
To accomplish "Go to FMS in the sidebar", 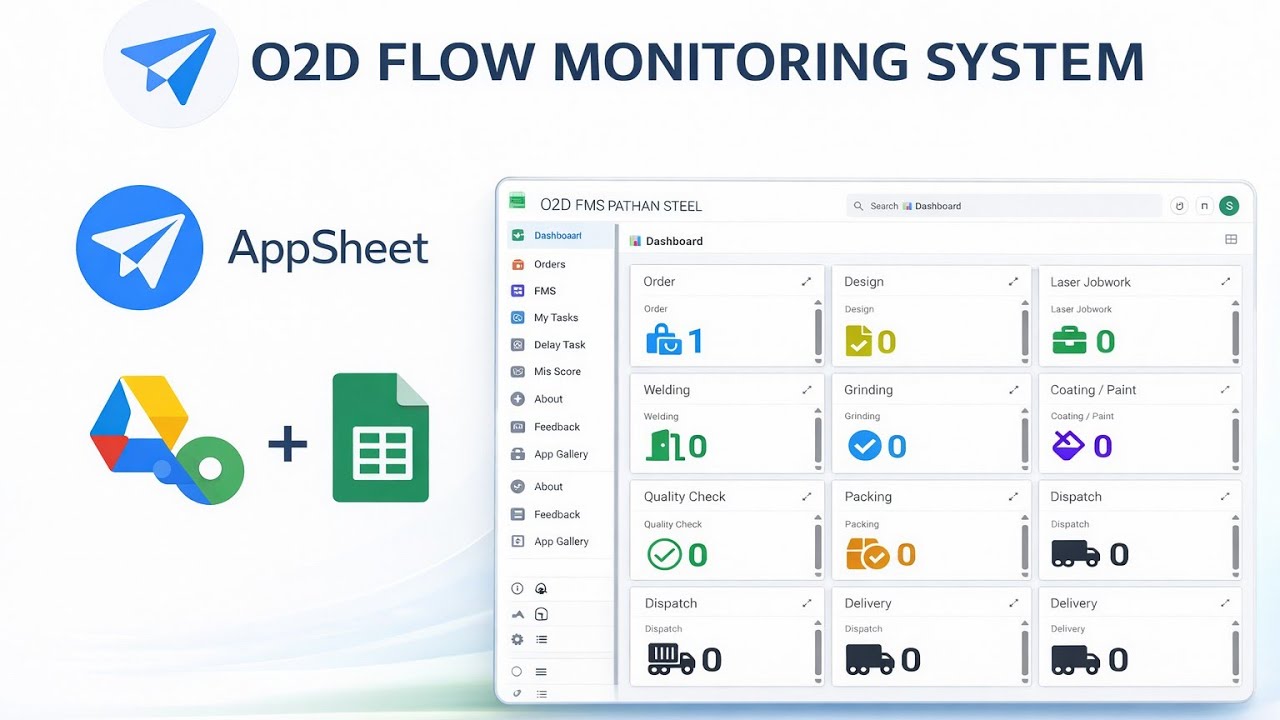I will click(x=560, y=291).
